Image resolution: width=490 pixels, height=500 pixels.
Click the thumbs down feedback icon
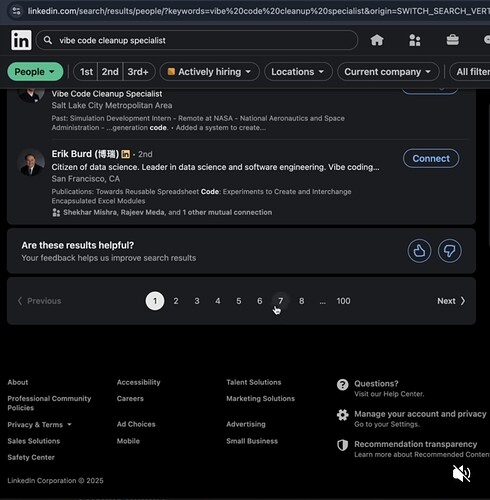point(450,251)
